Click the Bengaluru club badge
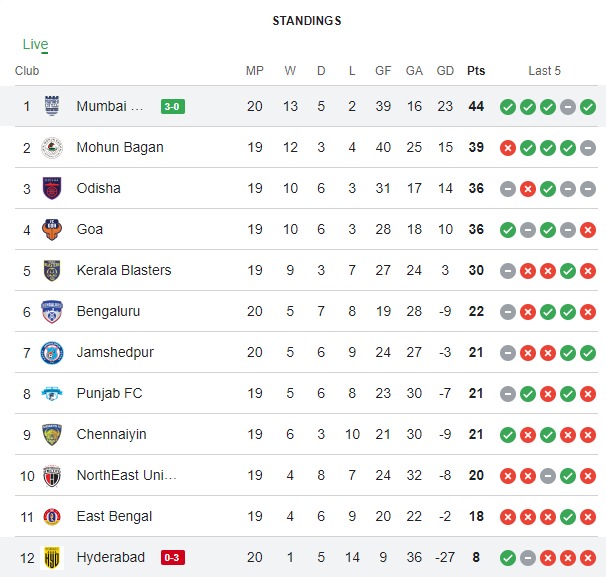This screenshot has height=586, width=606. (x=51, y=311)
